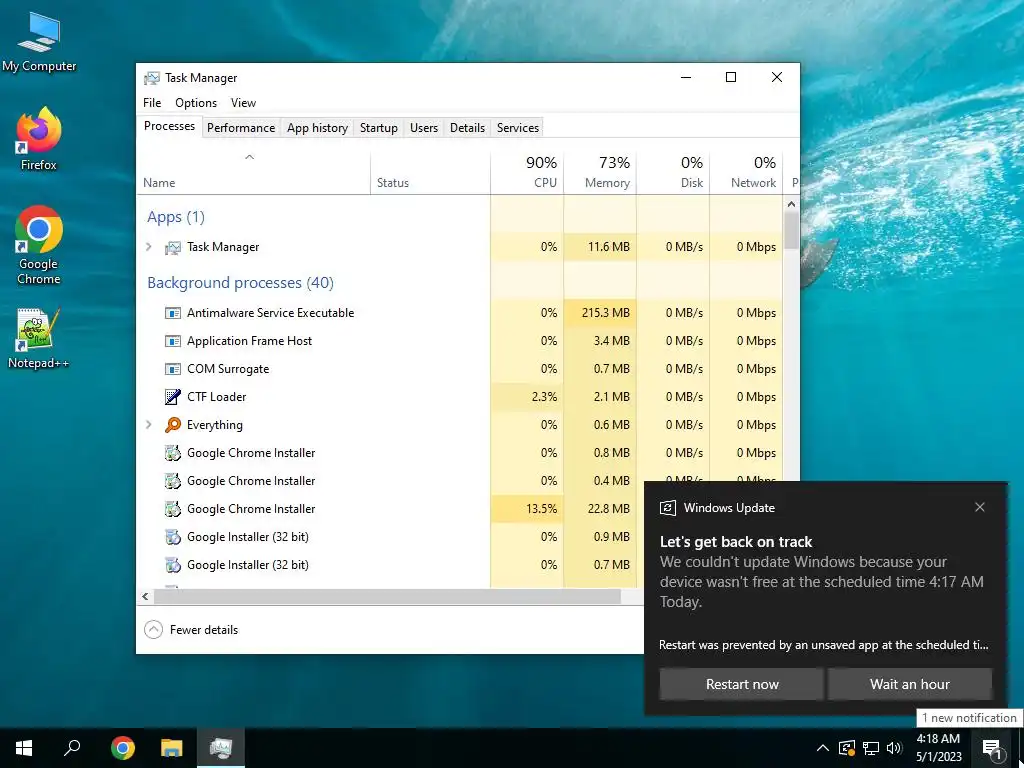Select COM Surrogate process icon
The image size is (1024, 768).
[172, 369]
